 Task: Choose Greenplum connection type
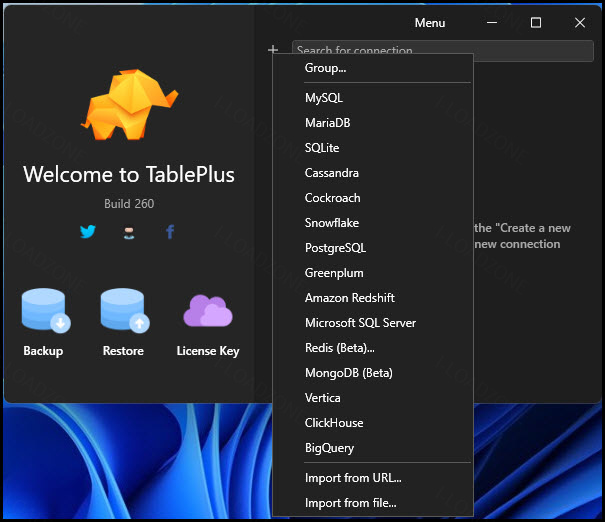click(373, 273)
